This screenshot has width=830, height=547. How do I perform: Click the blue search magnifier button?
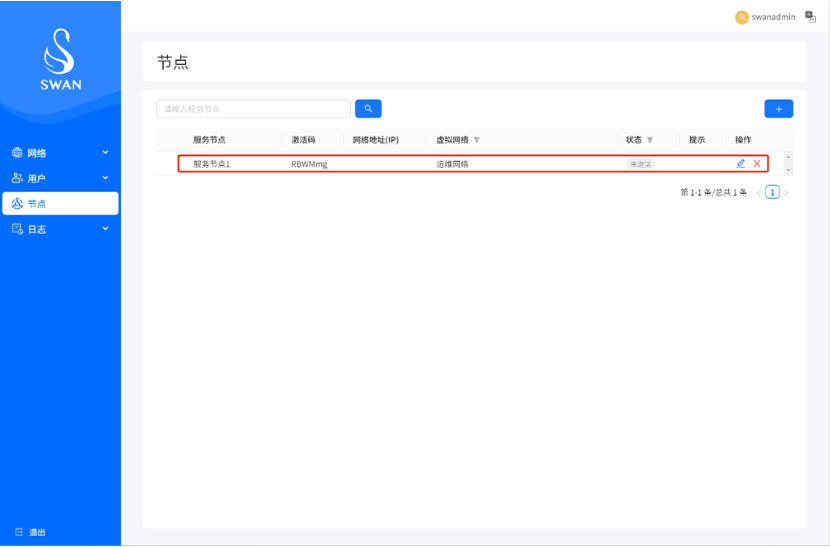(368, 109)
